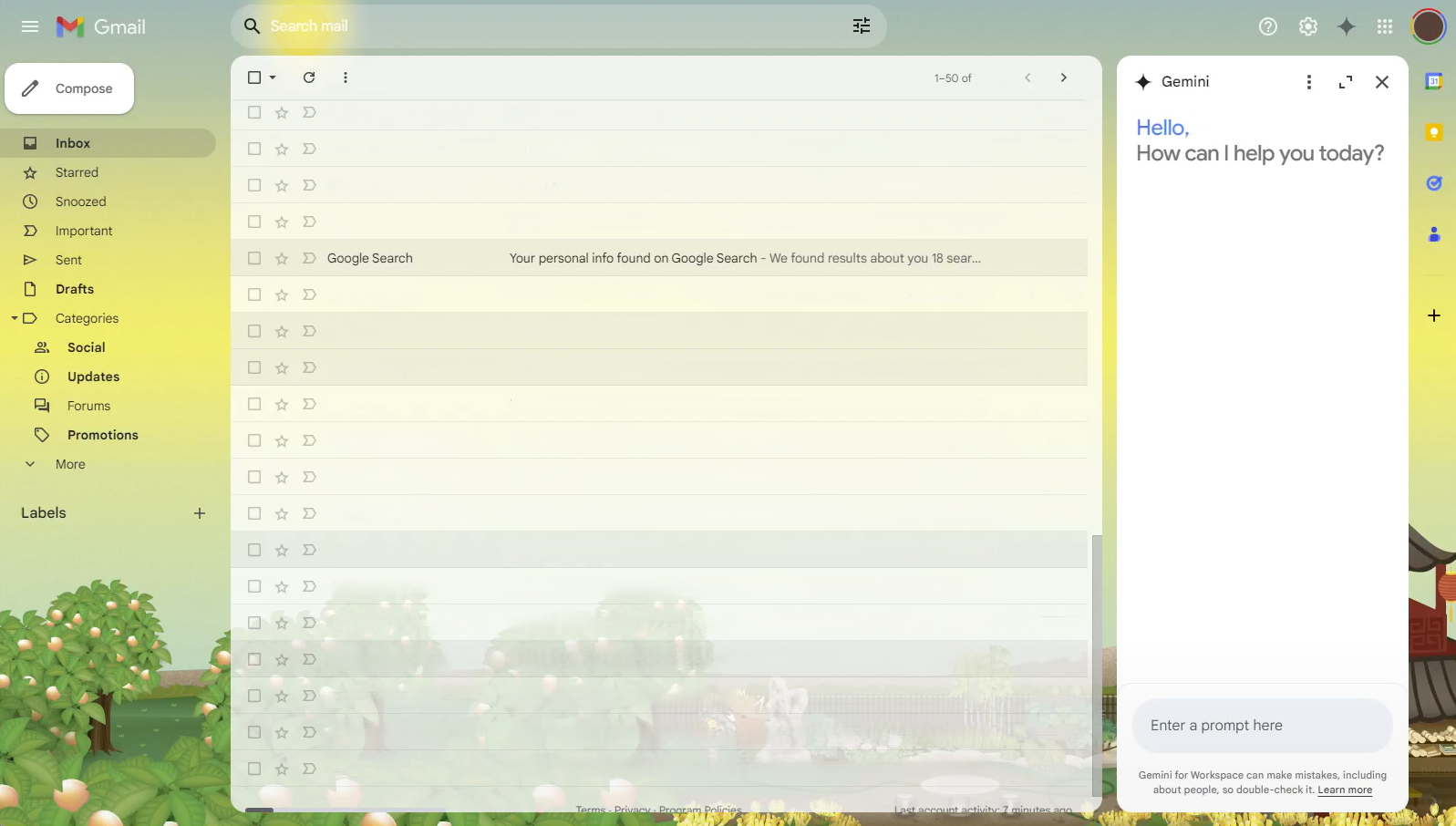This screenshot has height=826, width=1456.
Task: Click the Gmail logo
Action: point(101,26)
